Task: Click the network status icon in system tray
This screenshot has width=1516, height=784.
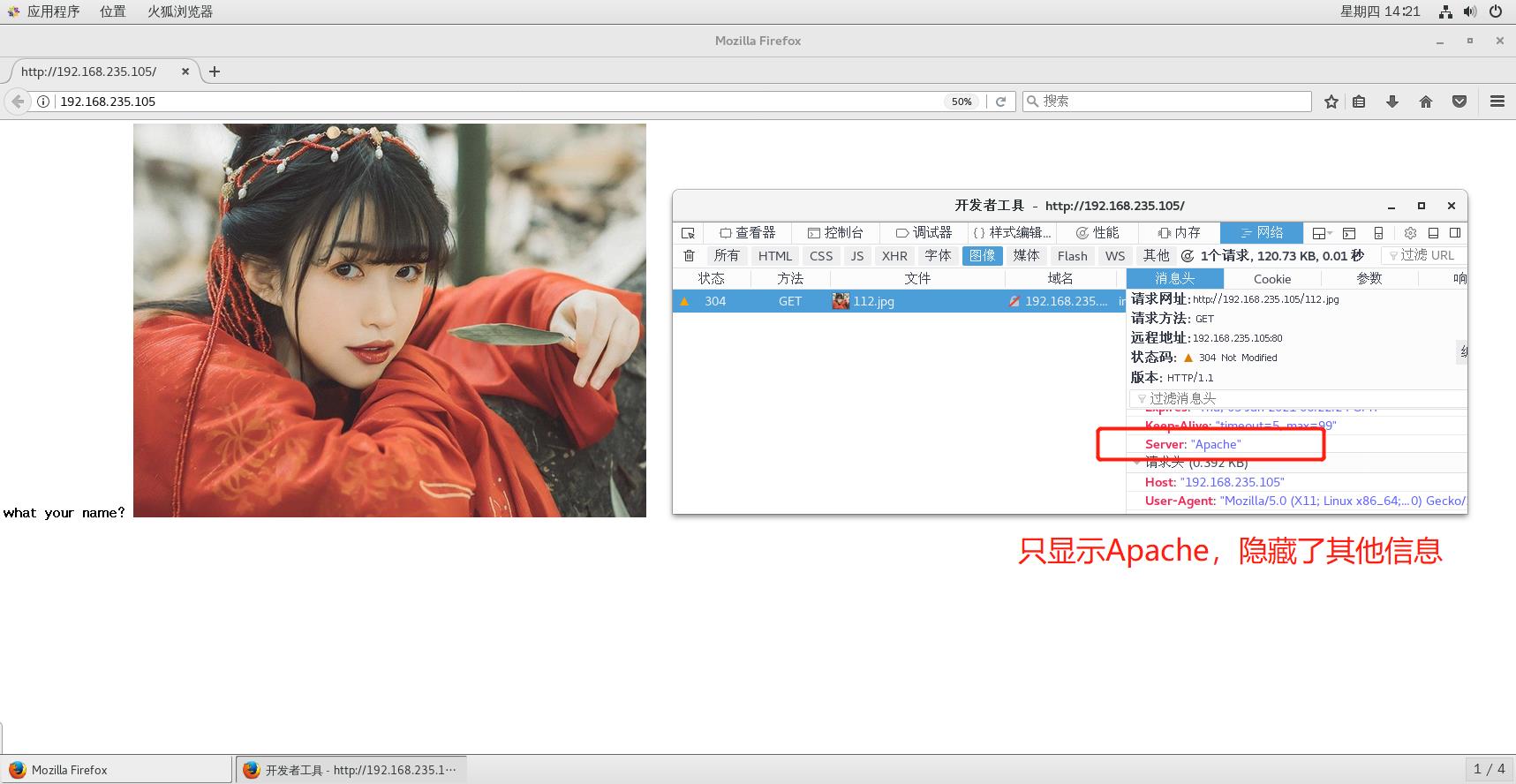Action: point(1445,11)
